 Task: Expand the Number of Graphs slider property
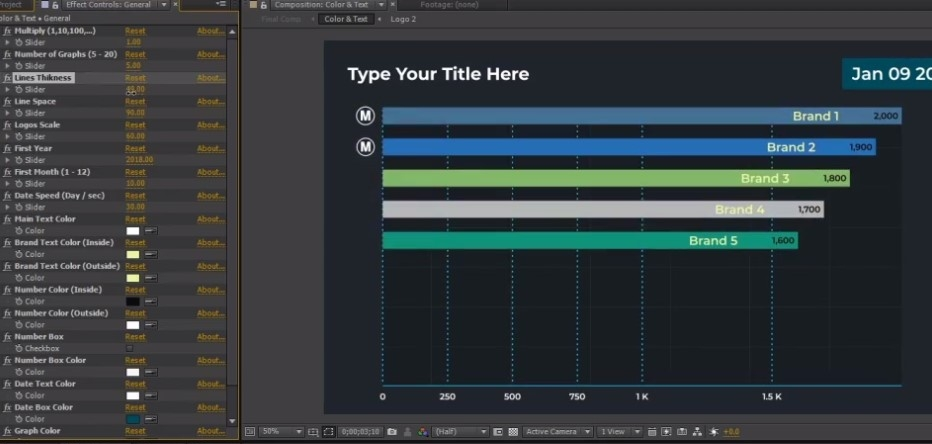tap(8, 66)
